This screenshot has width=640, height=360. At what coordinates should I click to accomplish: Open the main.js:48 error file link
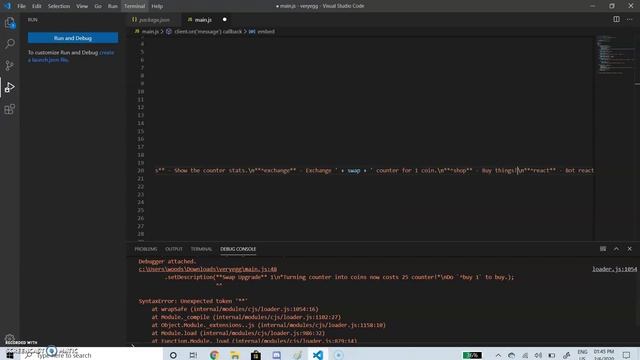(x=208, y=269)
